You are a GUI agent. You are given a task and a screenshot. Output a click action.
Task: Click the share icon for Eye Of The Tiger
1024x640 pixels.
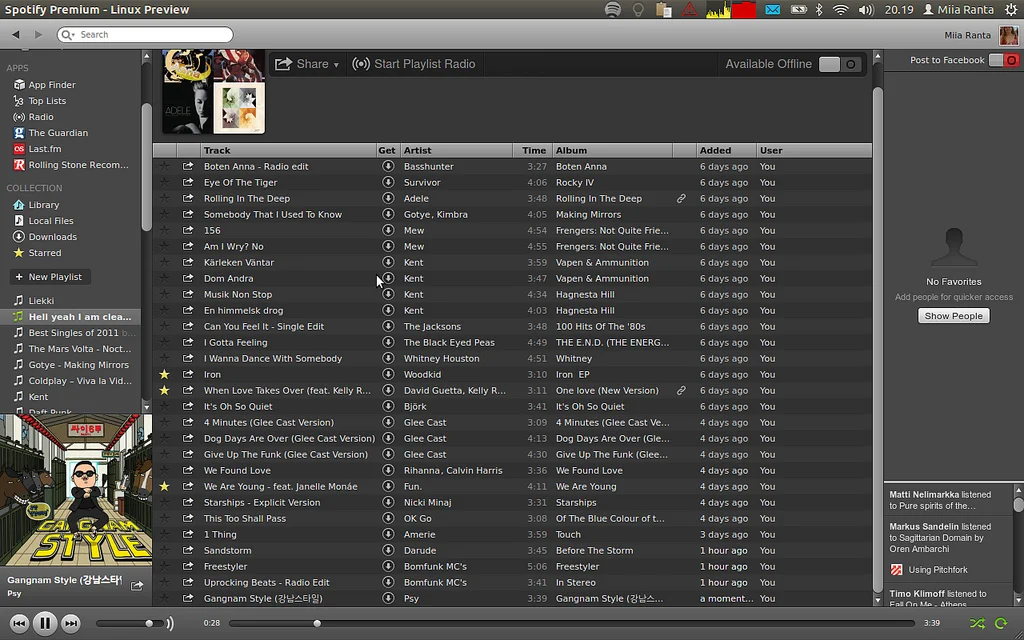point(188,182)
